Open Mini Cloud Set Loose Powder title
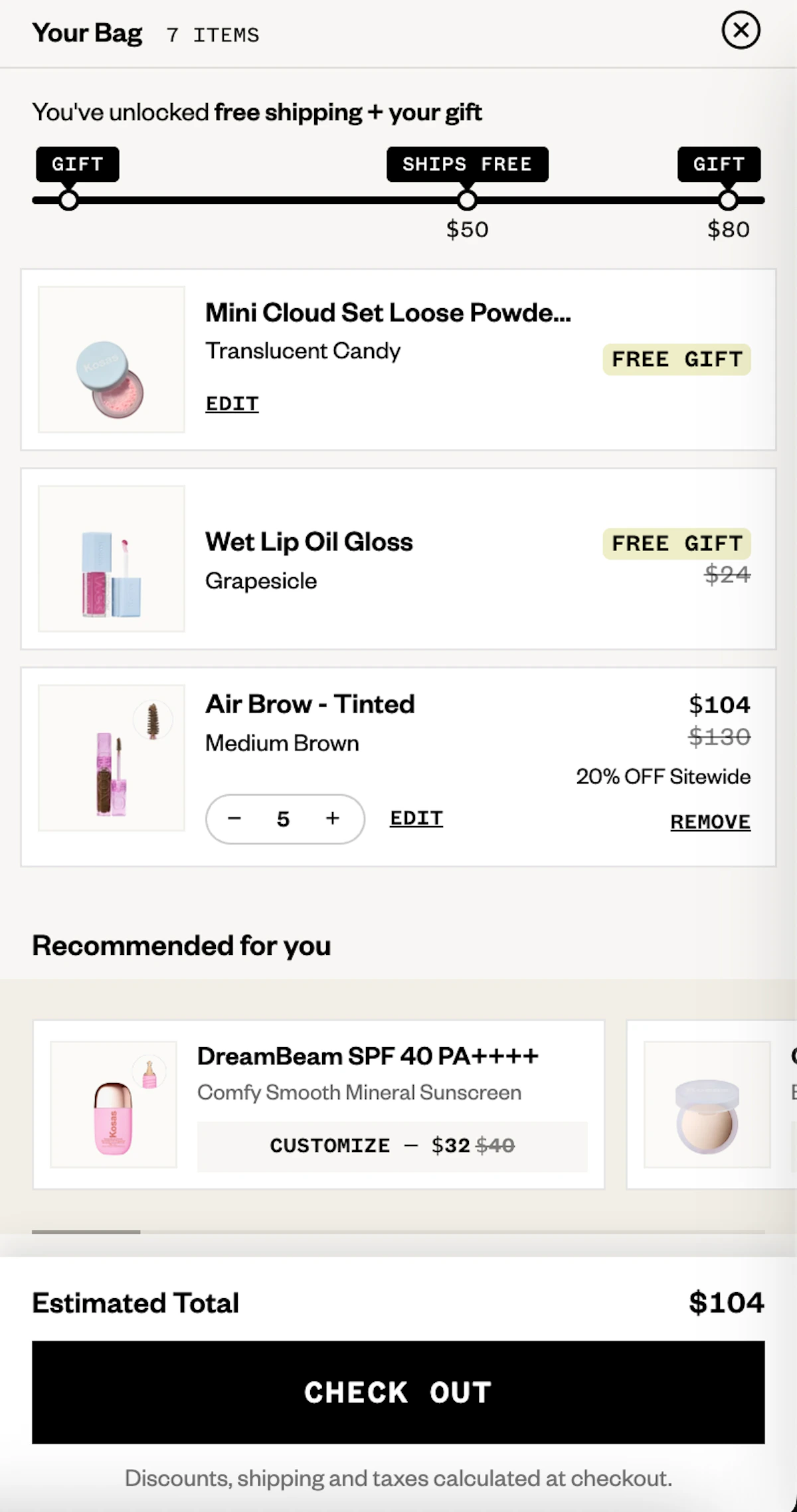The height and width of the screenshot is (1512, 797). click(388, 313)
